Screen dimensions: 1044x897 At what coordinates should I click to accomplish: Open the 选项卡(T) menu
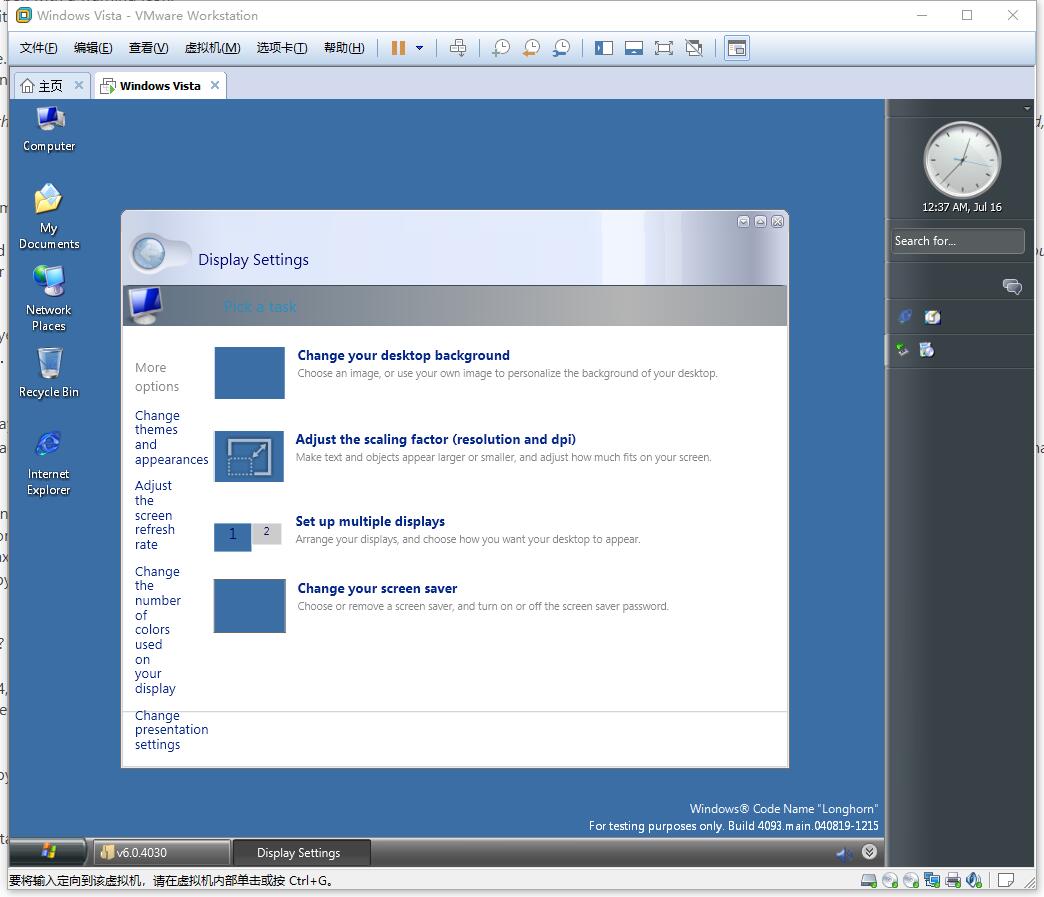pos(282,48)
